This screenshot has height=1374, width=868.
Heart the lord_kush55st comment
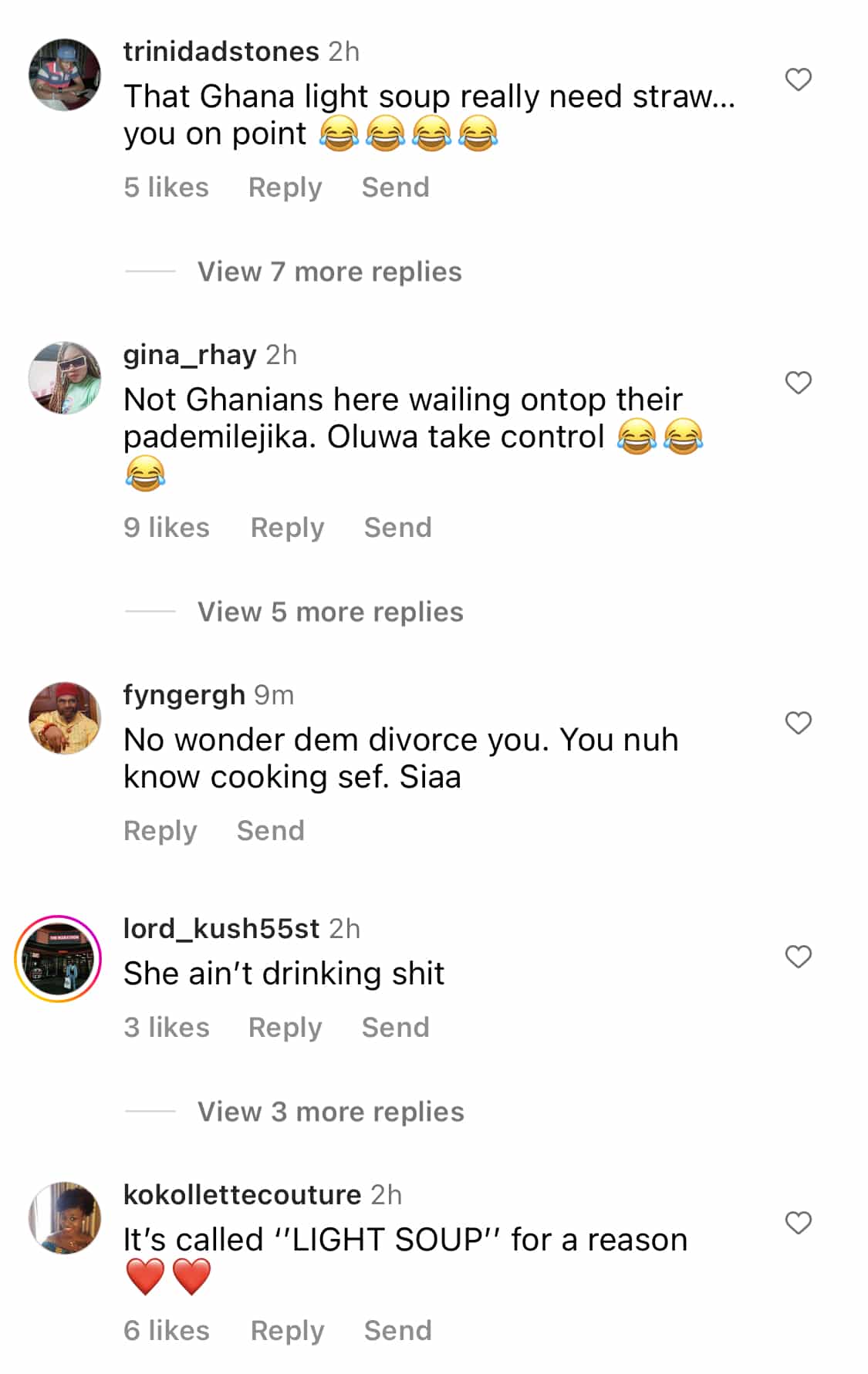click(798, 957)
